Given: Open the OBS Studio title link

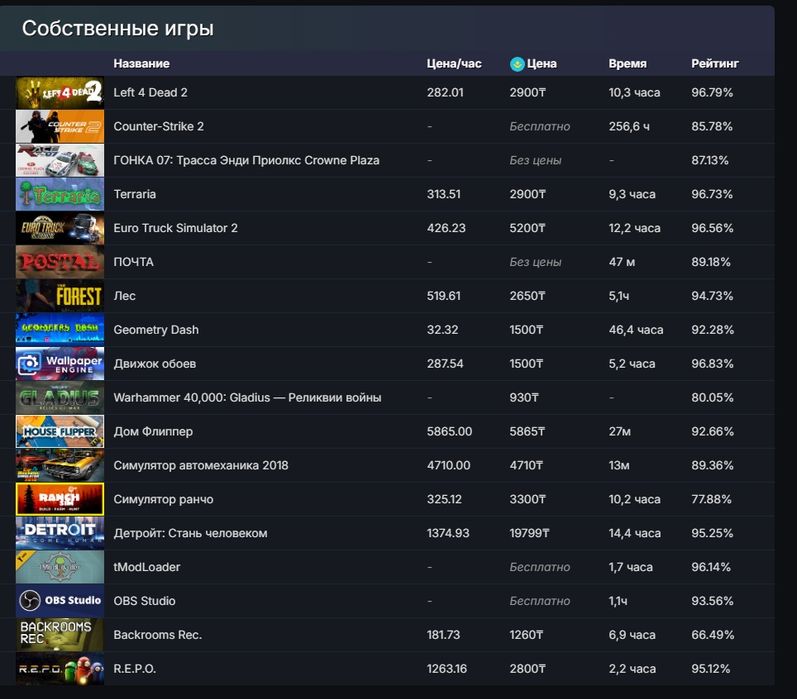Looking at the screenshot, I should (144, 601).
